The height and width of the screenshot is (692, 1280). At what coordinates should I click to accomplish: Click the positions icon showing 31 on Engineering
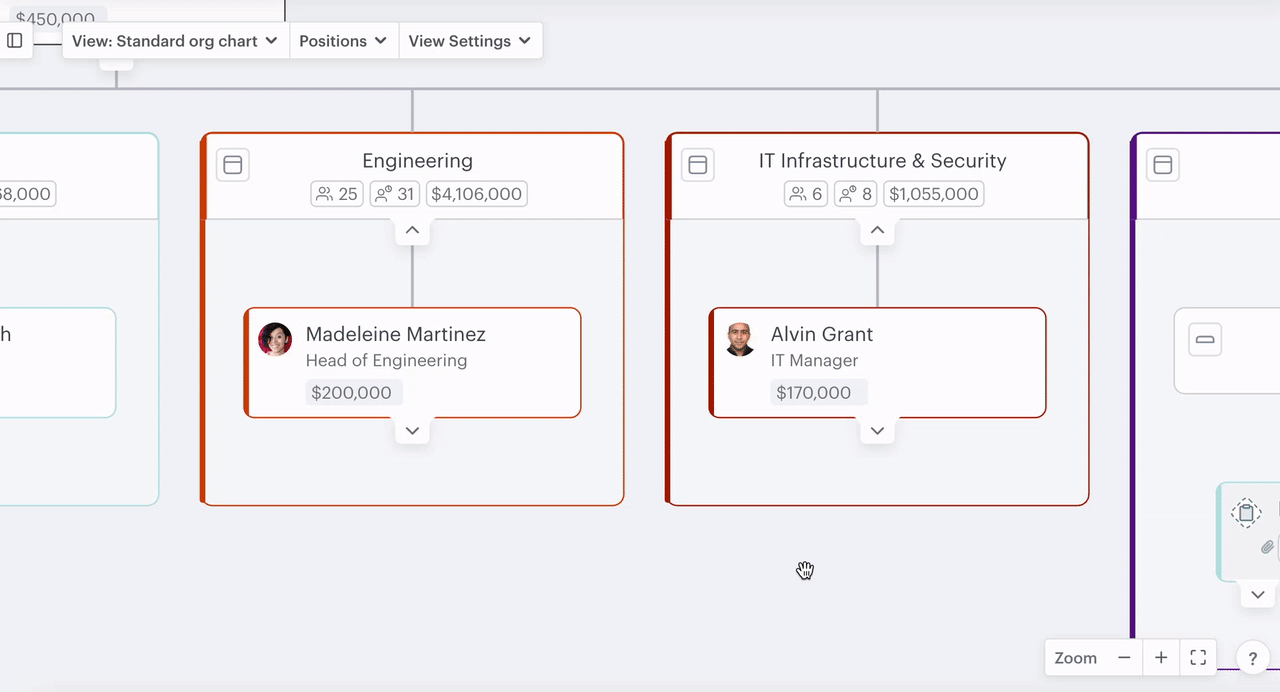pos(382,193)
